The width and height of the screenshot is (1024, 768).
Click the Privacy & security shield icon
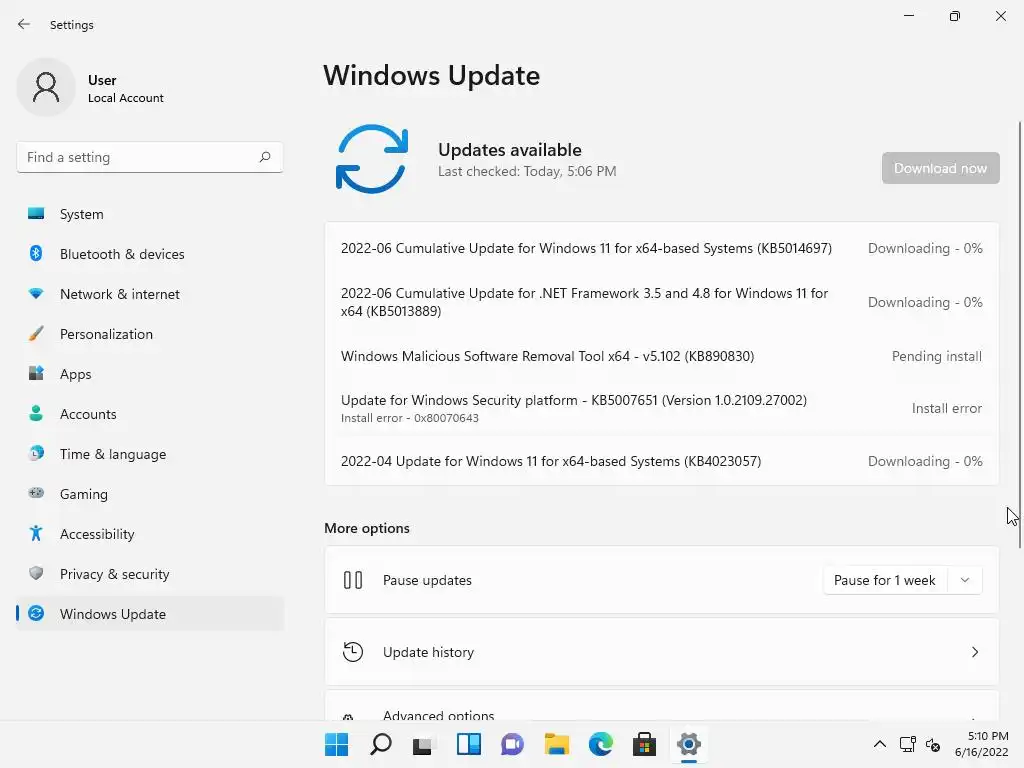(36, 573)
